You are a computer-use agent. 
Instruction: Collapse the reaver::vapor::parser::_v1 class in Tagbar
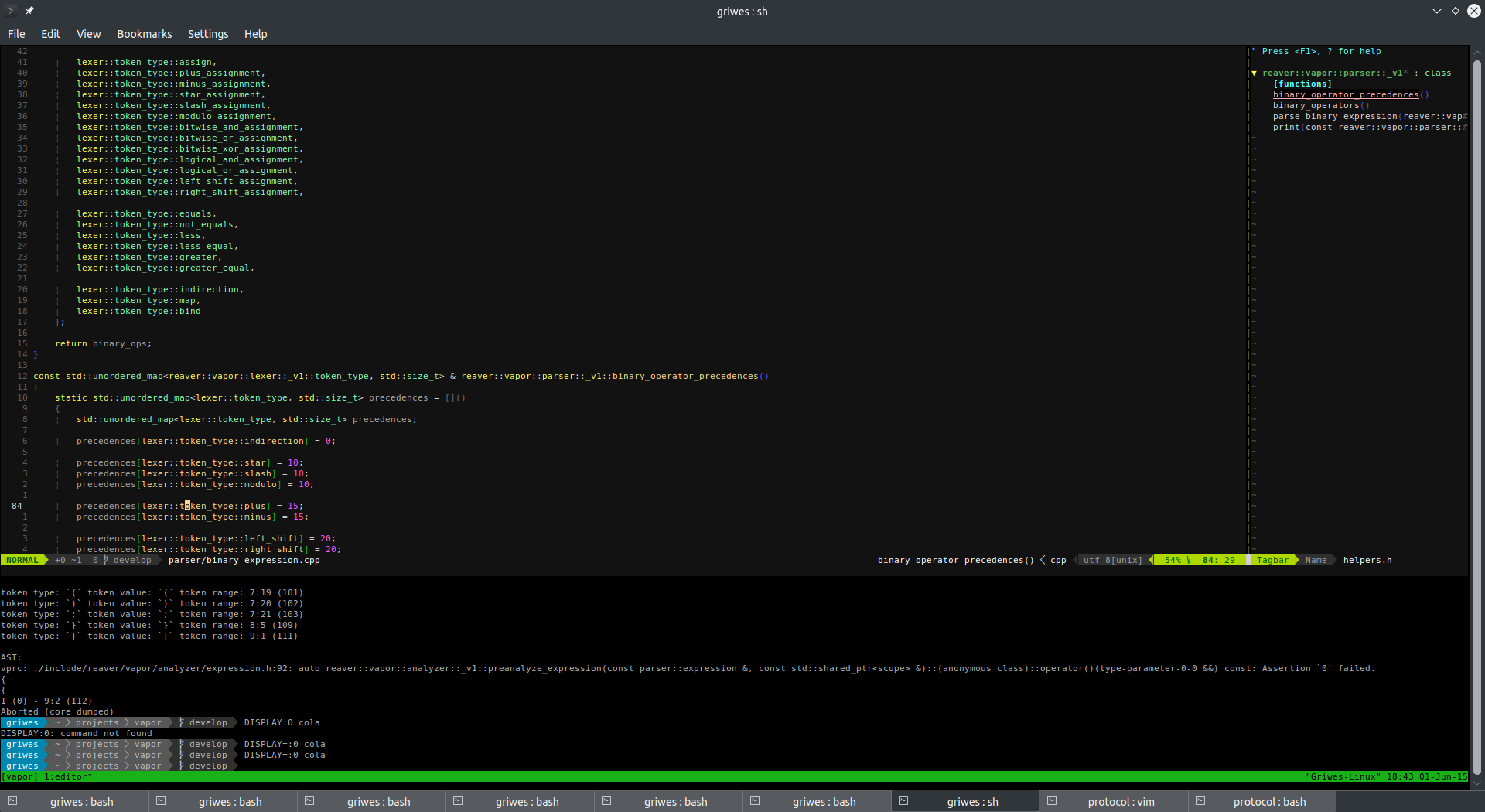click(x=1254, y=73)
